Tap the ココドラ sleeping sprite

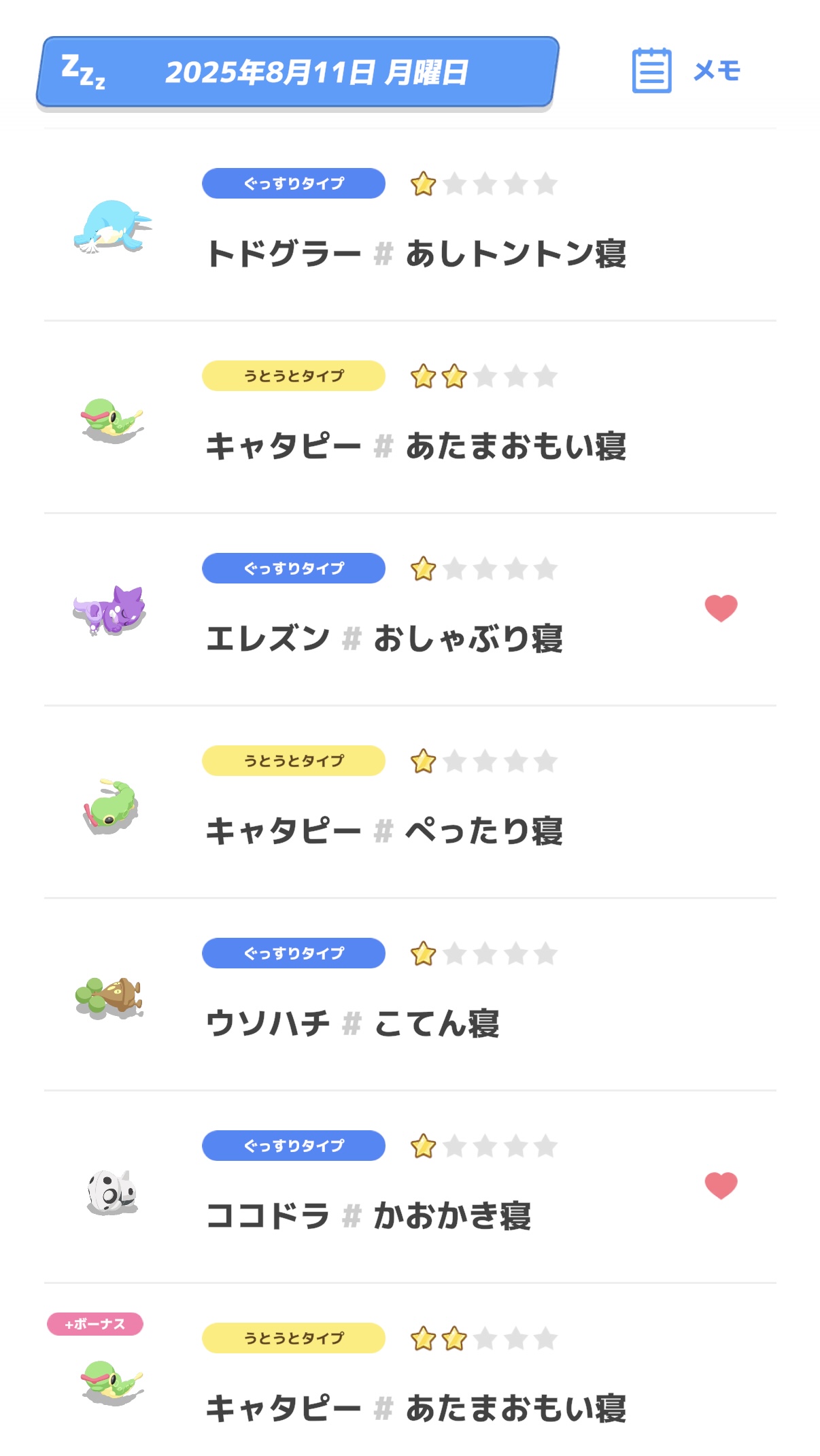coord(112,1192)
